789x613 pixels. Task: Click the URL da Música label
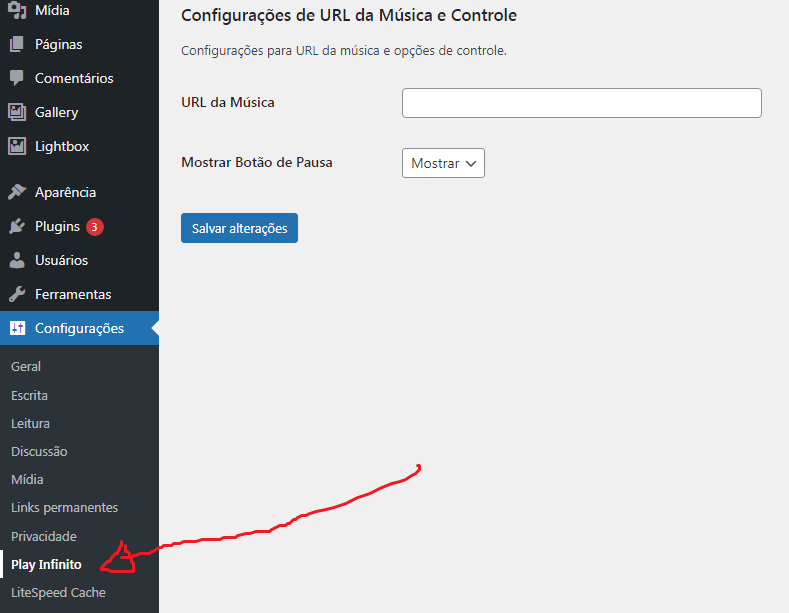tap(228, 103)
